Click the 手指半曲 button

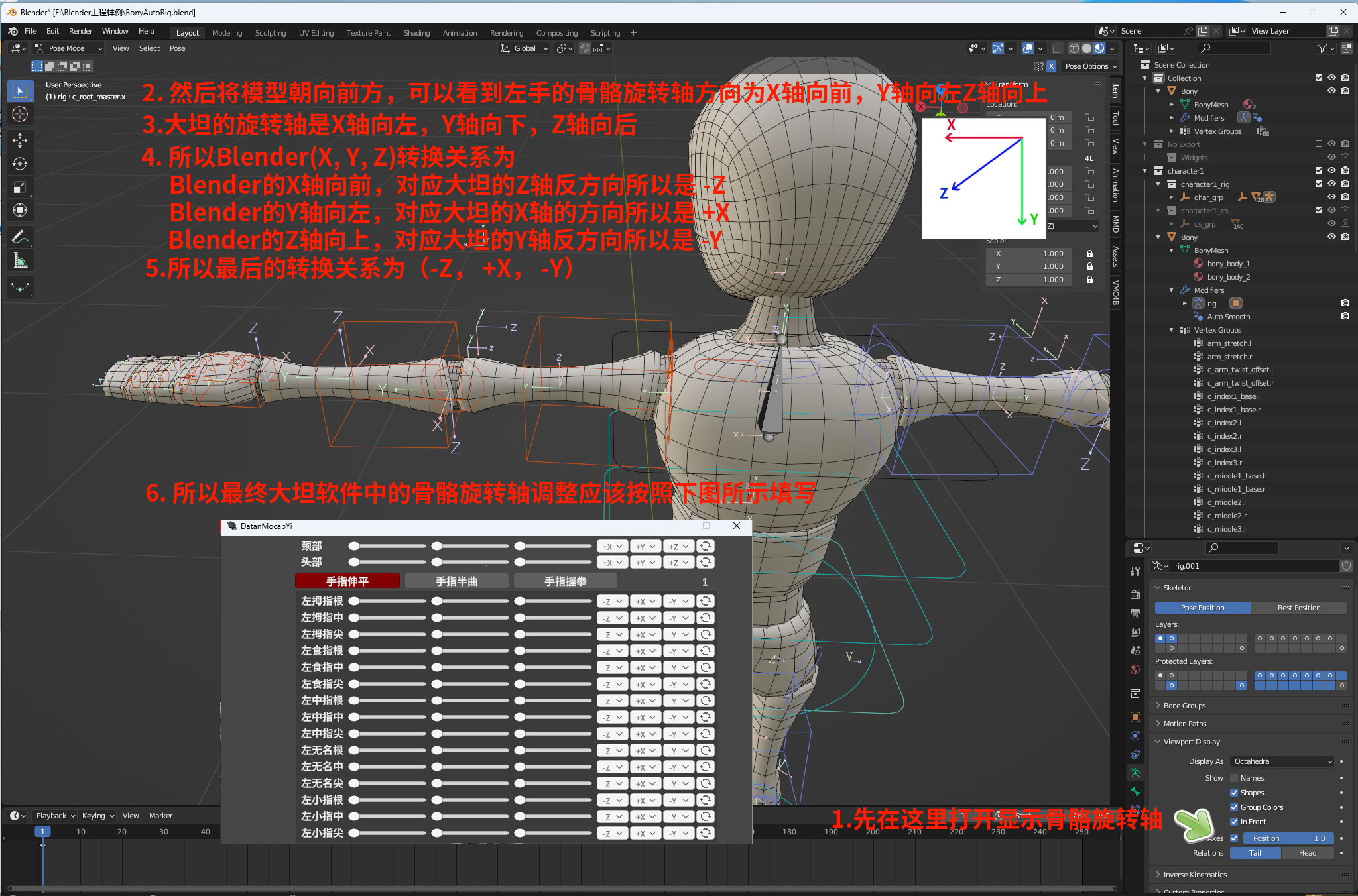(x=456, y=581)
